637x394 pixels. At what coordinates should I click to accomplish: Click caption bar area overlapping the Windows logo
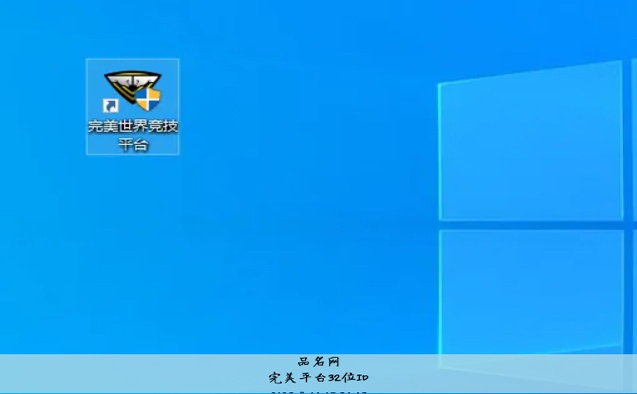pyautogui.click(x=528, y=373)
